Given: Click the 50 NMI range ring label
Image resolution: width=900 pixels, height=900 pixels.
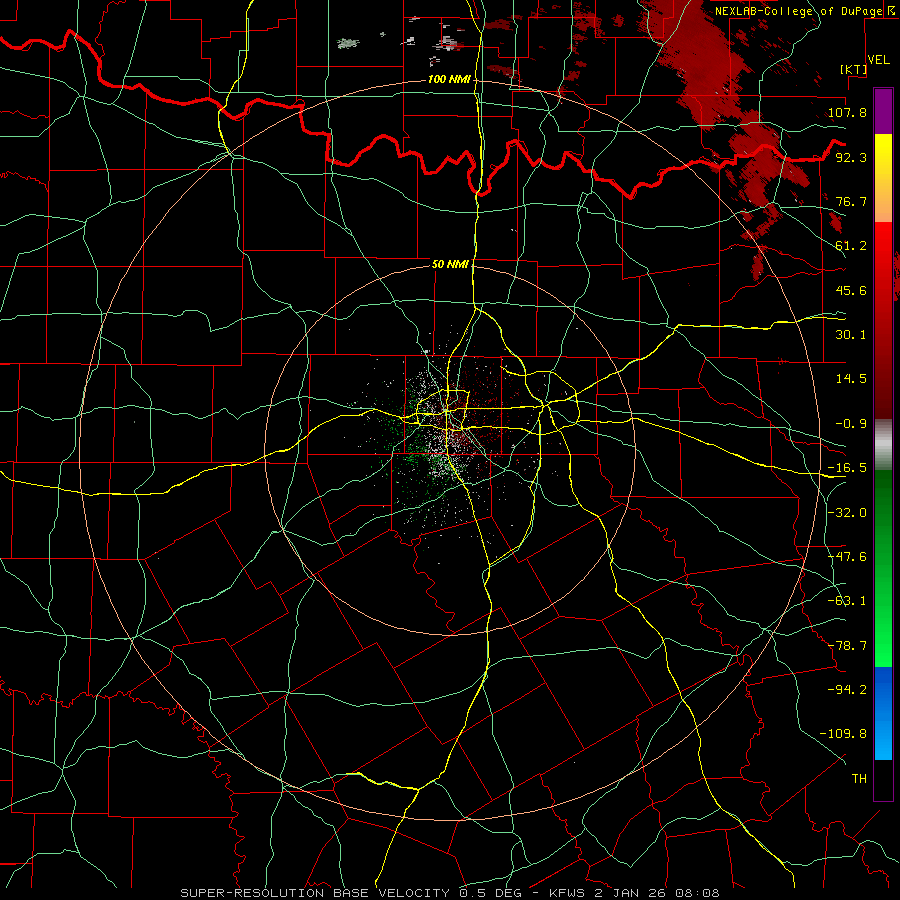Looking at the screenshot, I should click(x=450, y=264).
